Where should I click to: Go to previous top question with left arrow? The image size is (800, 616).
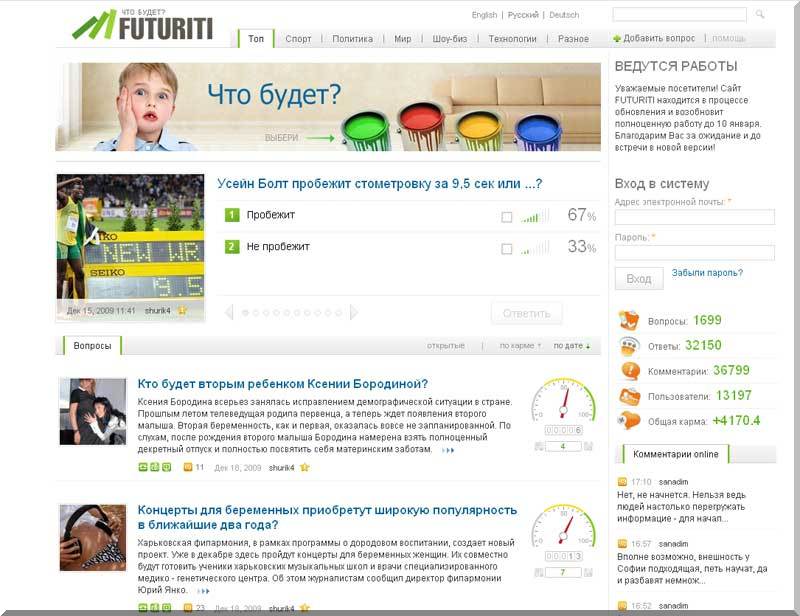tap(229, 312)
